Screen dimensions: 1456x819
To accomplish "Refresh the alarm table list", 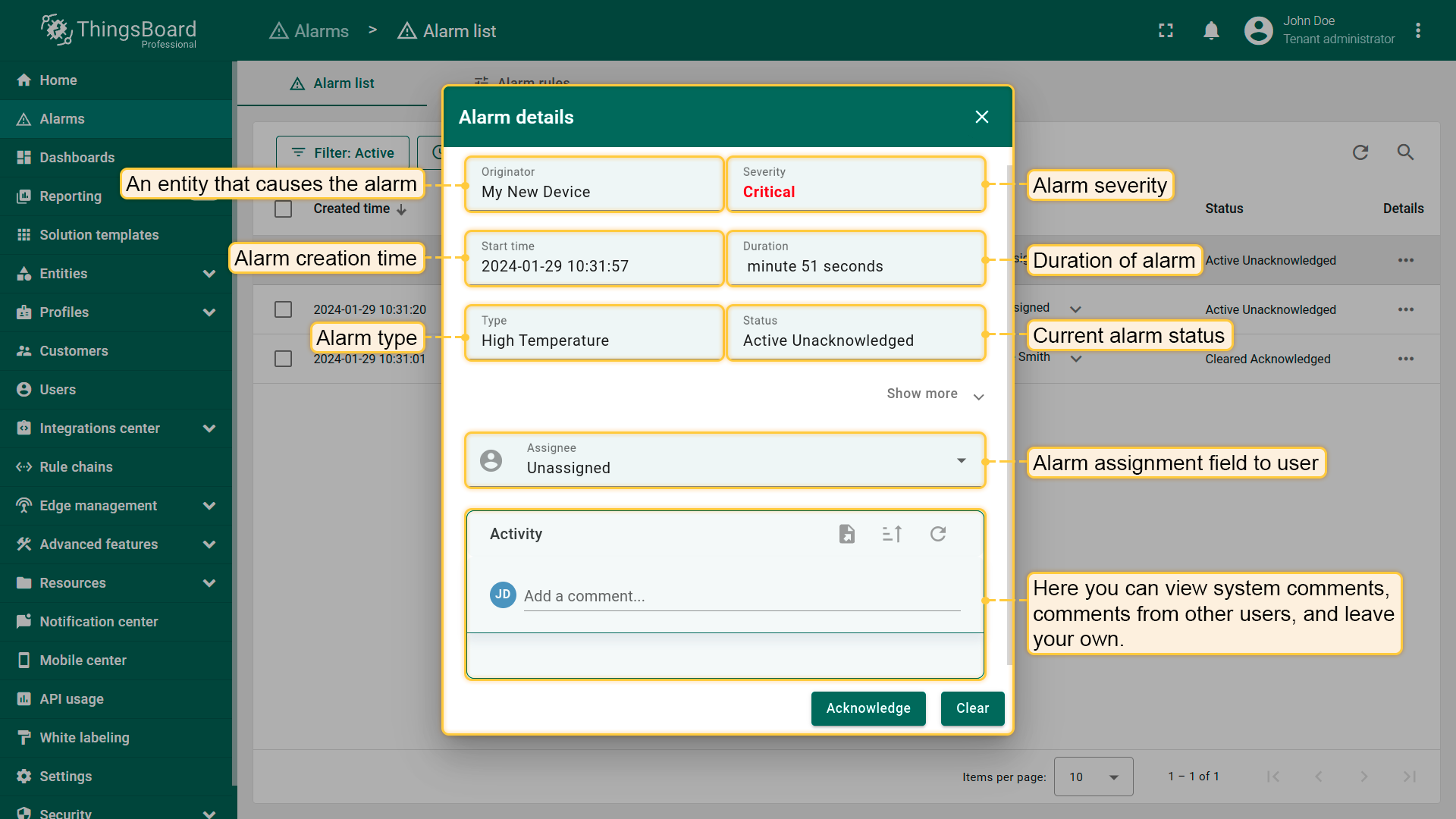I will pos(1360,152).
